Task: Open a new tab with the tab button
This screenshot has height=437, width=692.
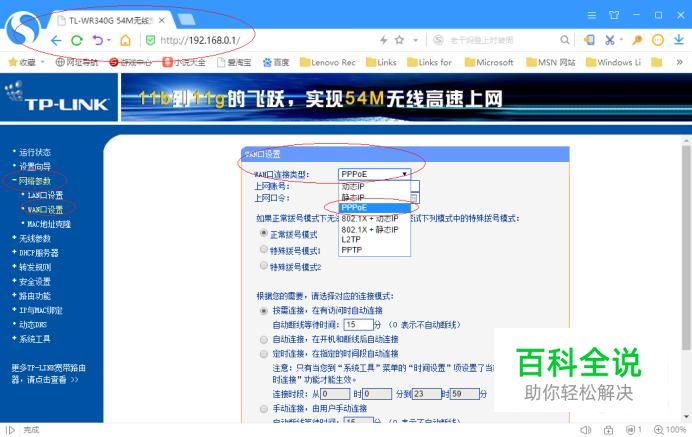Action: click(186, 19)
